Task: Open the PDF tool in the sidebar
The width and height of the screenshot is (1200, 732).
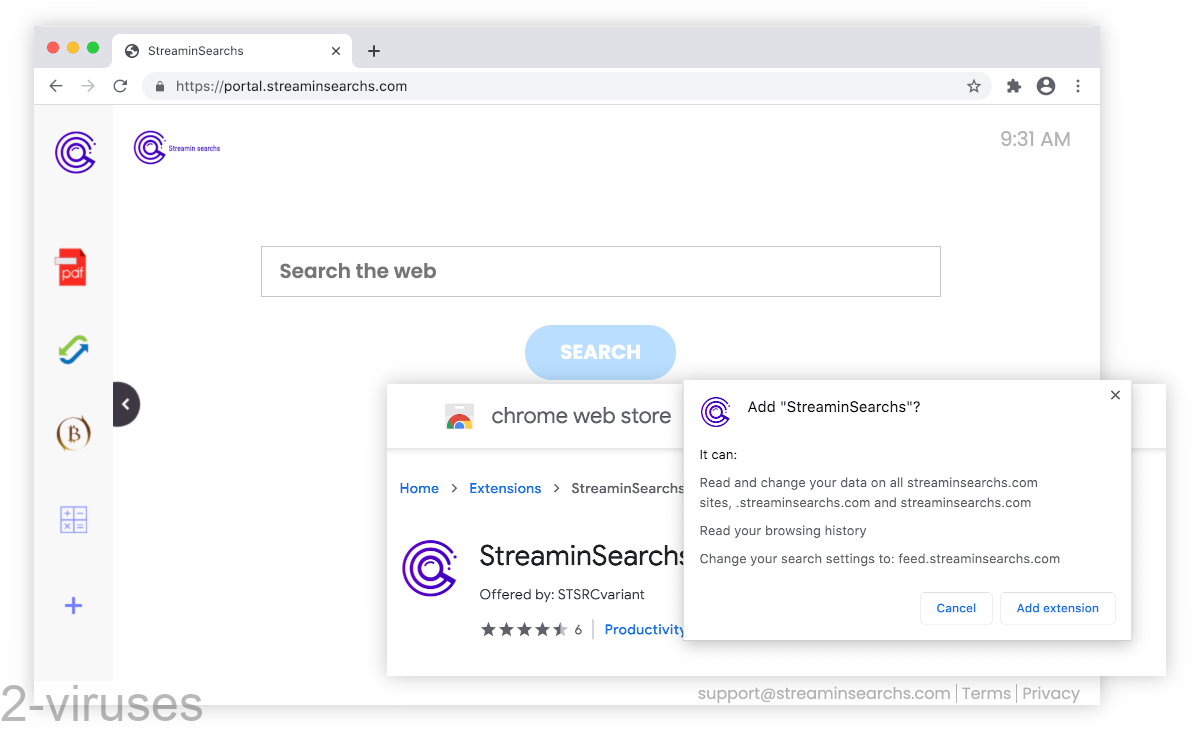Action: click(73, 266)
